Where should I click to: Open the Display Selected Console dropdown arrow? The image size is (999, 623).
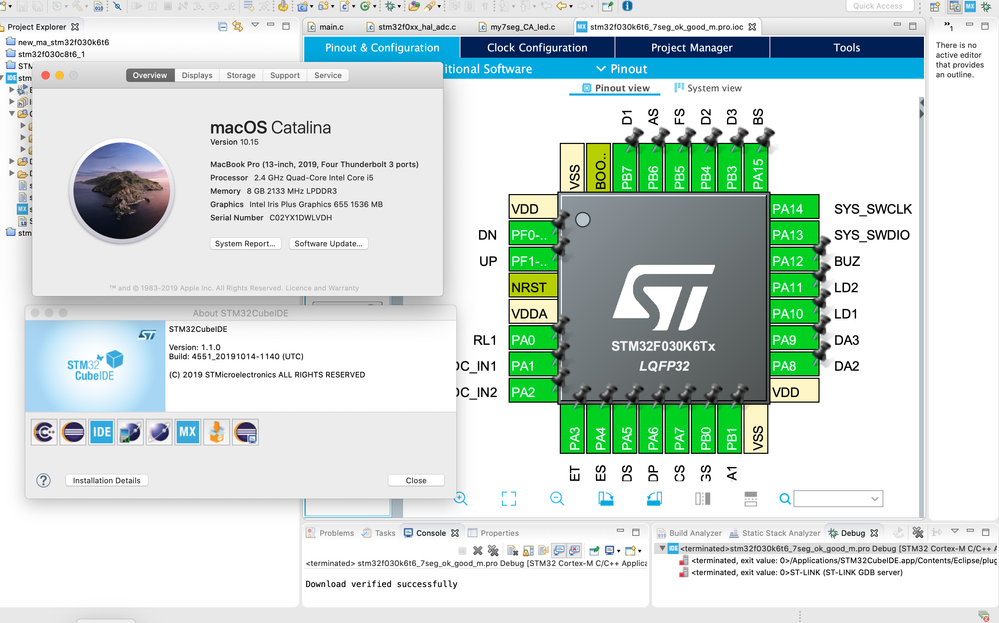618,551
